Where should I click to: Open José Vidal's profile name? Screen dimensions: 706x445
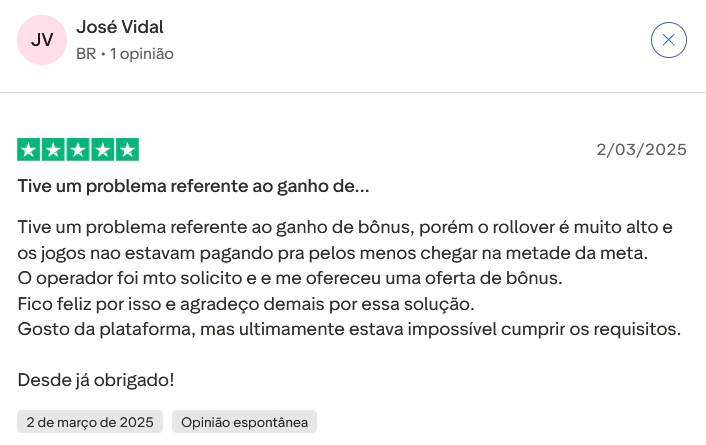[119, 27]
